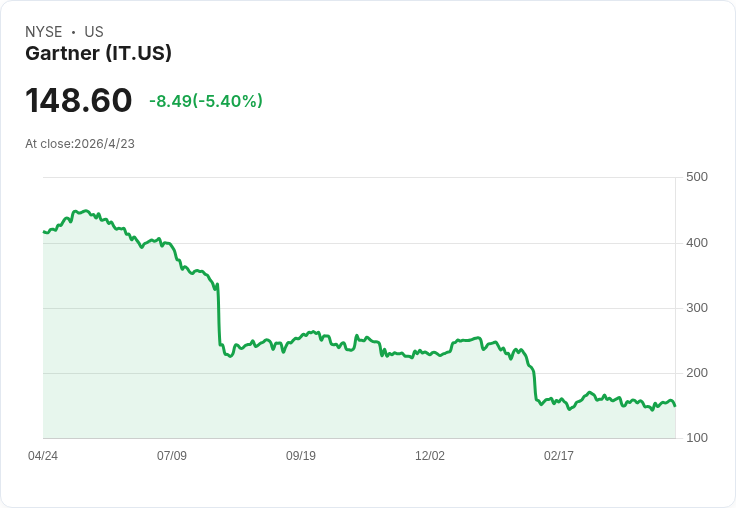Click the At close:2026/4/23 timestamp
Viewport: 736px width, 508px height.
point(80,144)
